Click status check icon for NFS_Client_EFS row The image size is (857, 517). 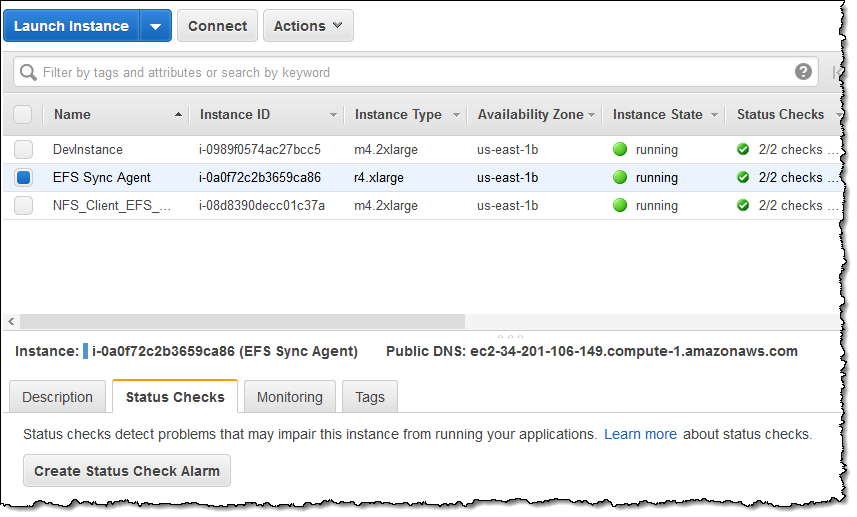click(743, 206)
